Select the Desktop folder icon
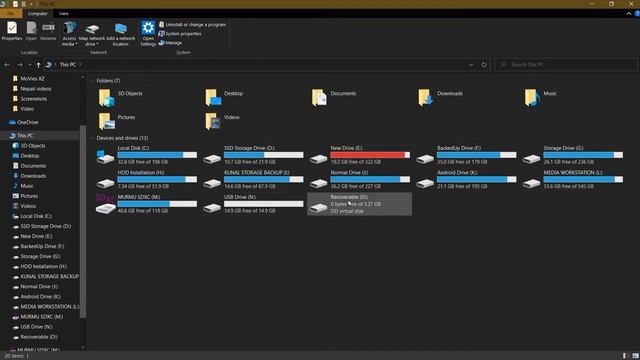 pyautogui.click(x=213, y=98)
